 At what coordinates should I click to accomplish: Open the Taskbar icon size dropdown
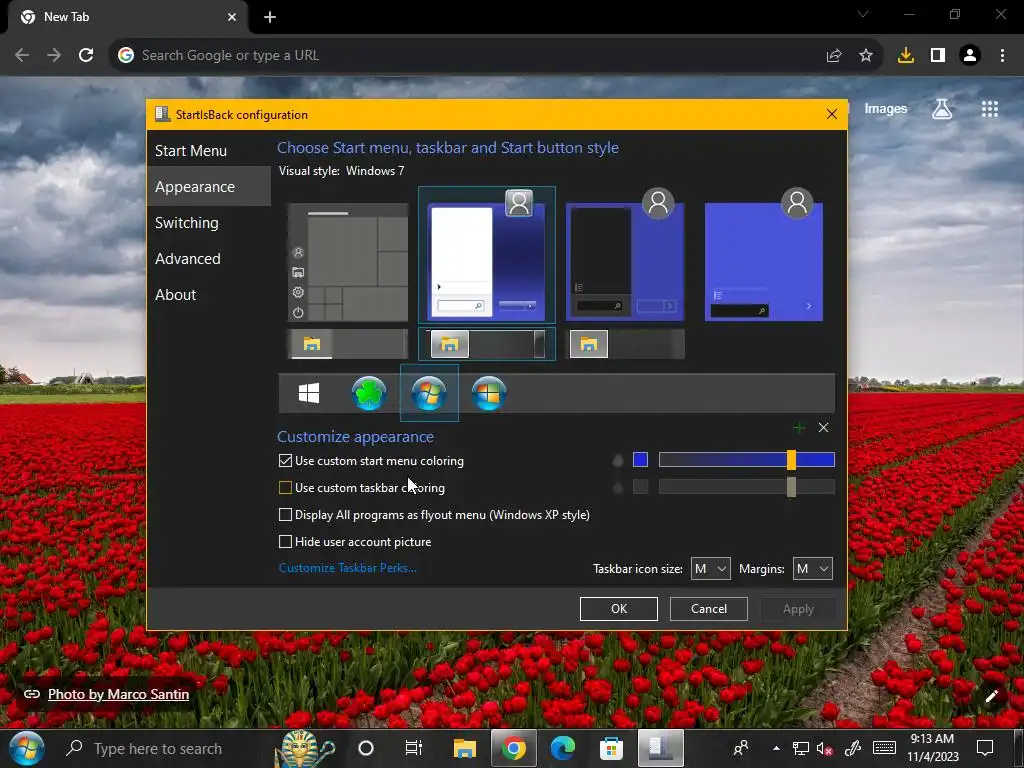[x=710, y=569]
